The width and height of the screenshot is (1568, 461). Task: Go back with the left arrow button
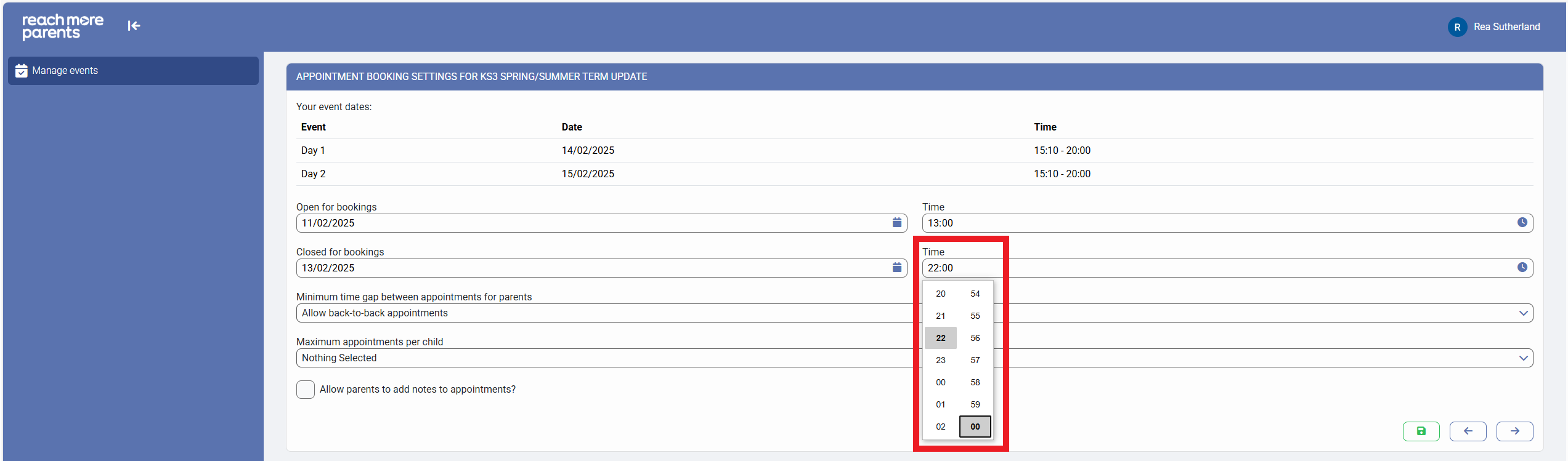point(1468,431)
